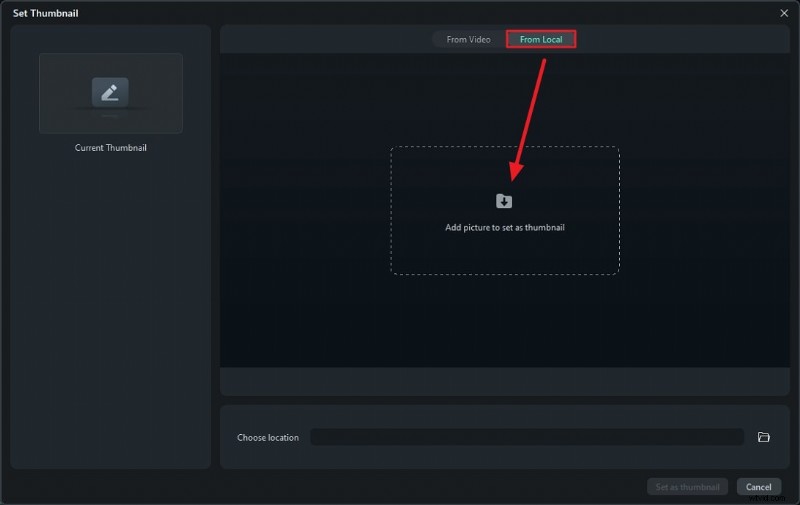
Task: Click the Cancel button
Action: (x=759, y=487)
